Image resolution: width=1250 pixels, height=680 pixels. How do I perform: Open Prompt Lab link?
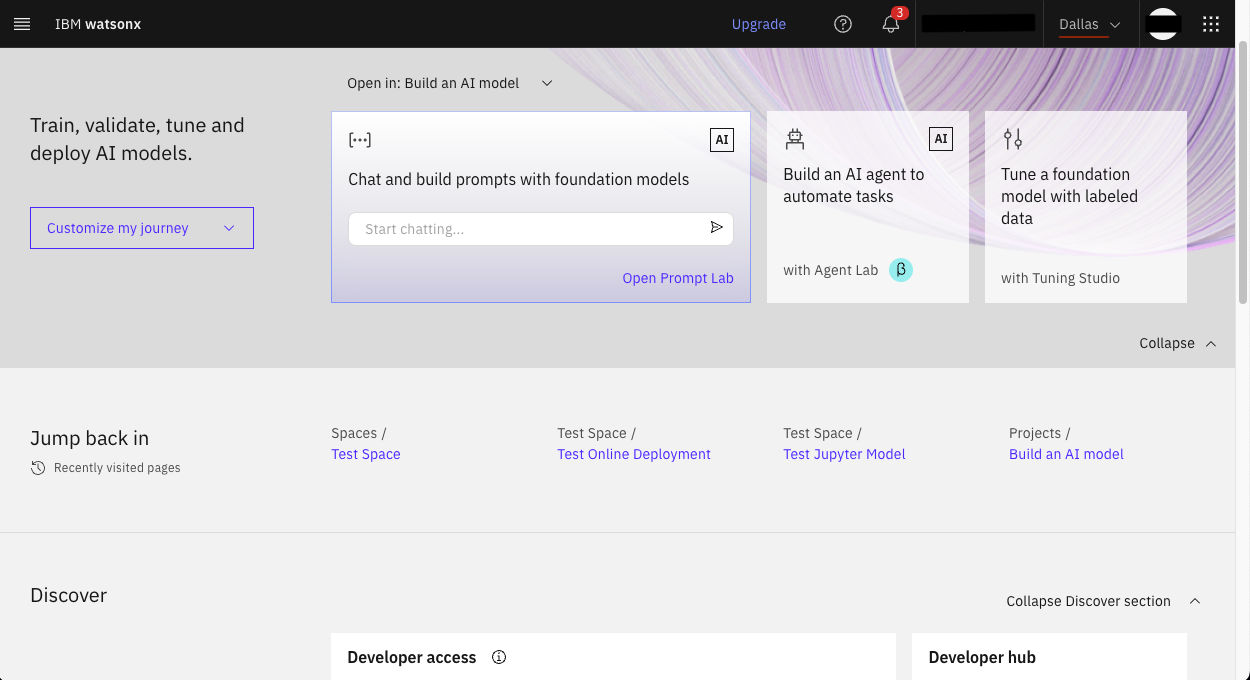click(x=678, y=278)
